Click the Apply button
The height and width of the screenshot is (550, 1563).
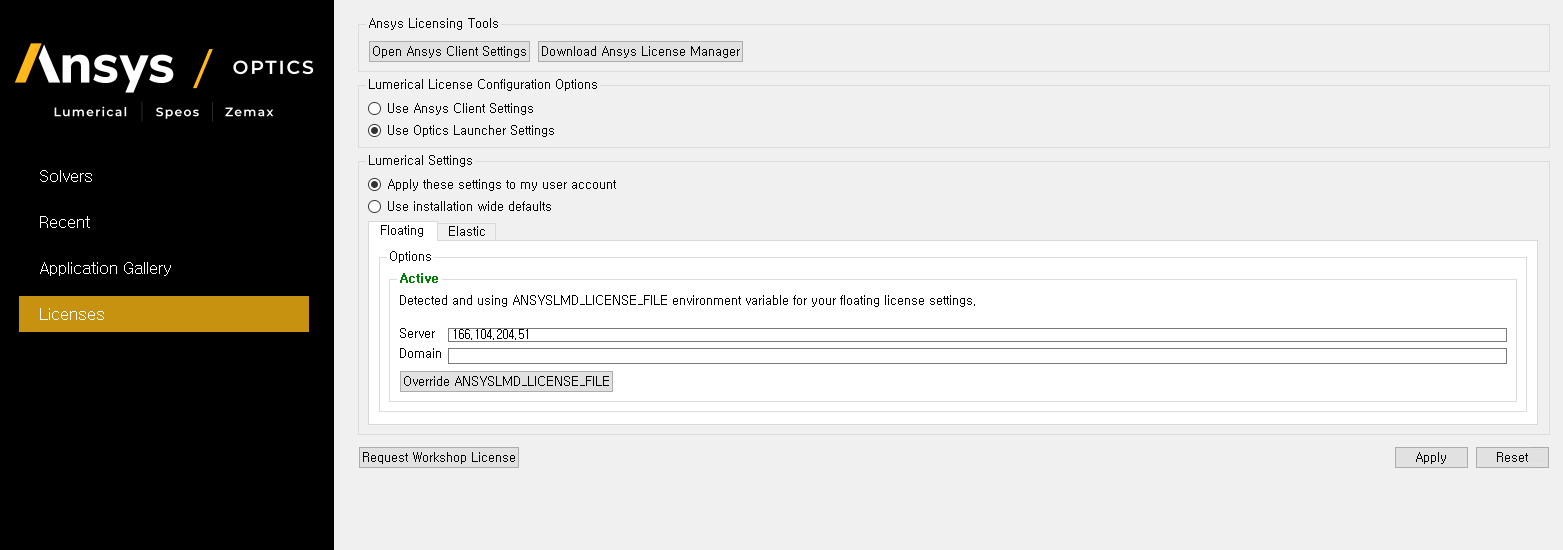[x=1431, y=457]
